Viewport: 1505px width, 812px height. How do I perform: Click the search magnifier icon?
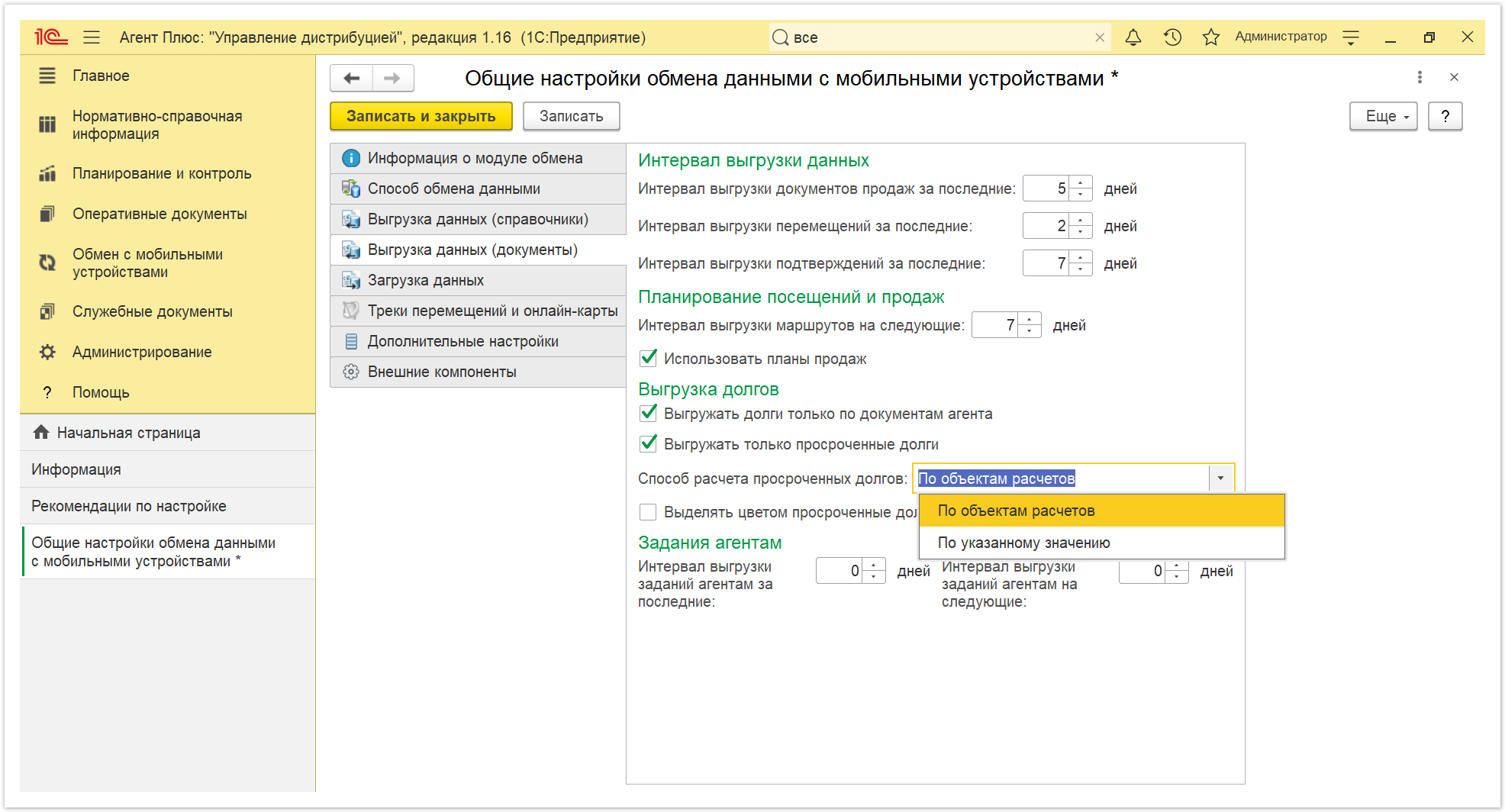780,37
